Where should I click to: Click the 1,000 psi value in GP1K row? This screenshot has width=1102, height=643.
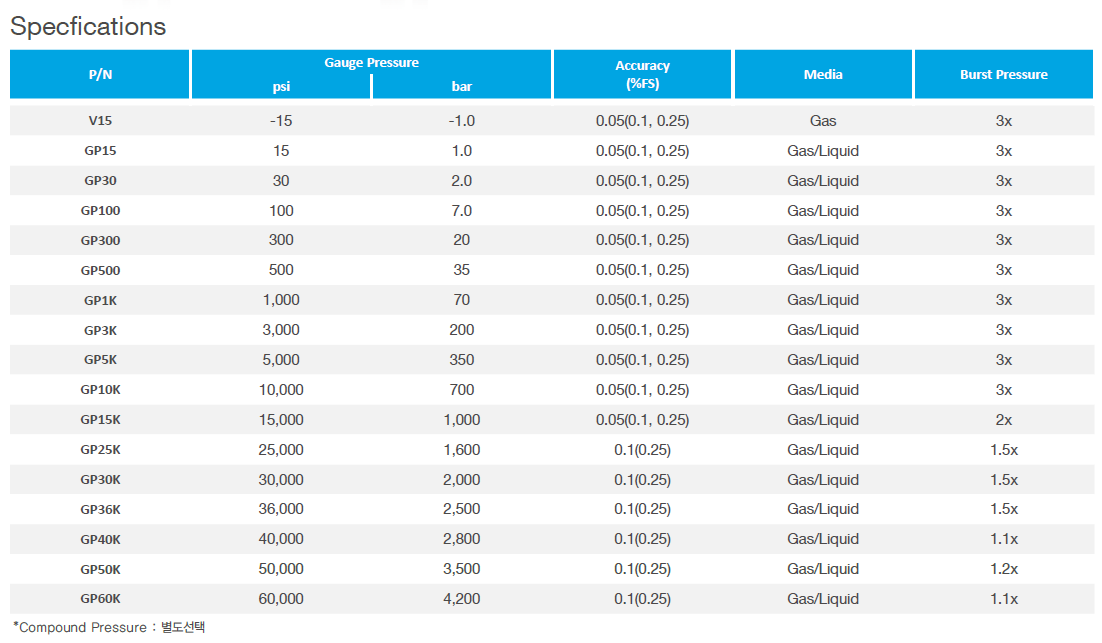pos(281,300)
